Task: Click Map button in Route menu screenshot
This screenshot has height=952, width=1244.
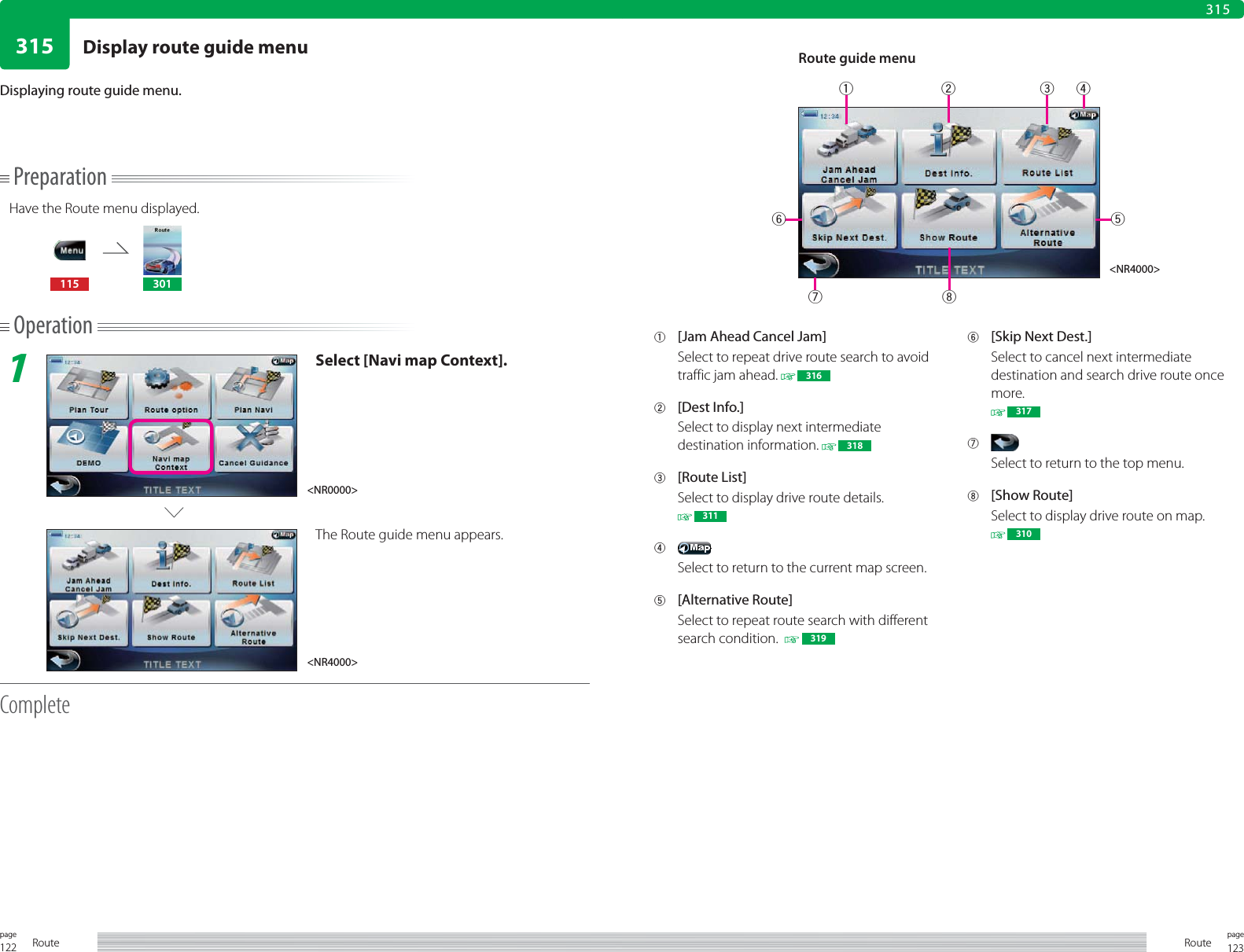Action: click(283, 361)
